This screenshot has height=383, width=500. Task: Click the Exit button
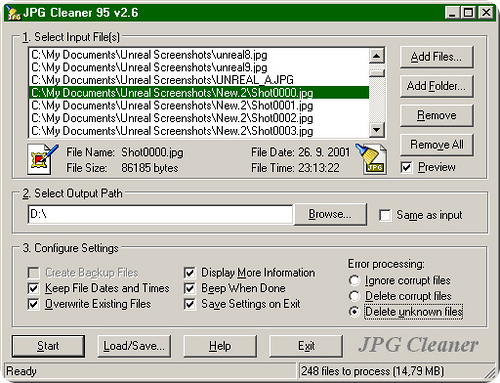point(306,346)
